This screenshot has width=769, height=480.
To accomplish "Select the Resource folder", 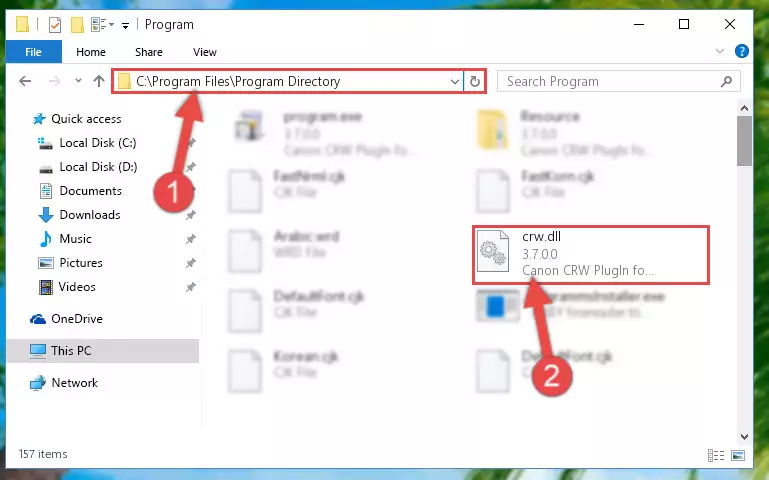I will coord(564,132).
